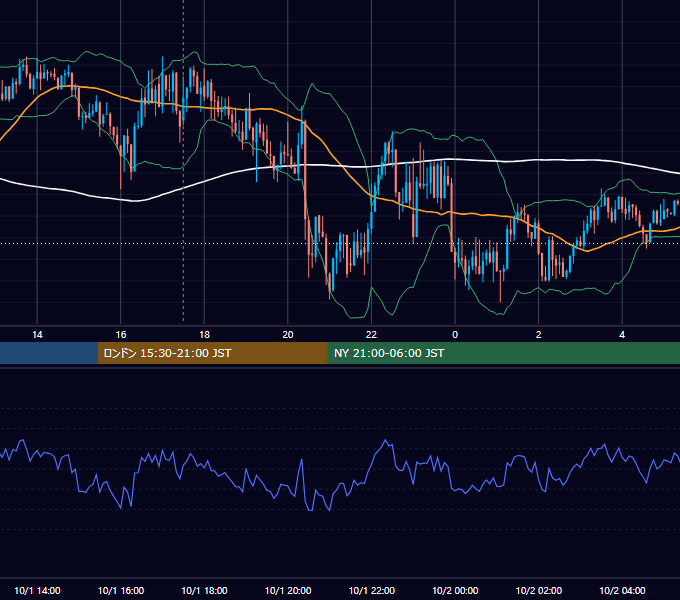Click the 10/2 02:00 date label
This screenshot has width=680, height=600.
click(x=539, y=590)
